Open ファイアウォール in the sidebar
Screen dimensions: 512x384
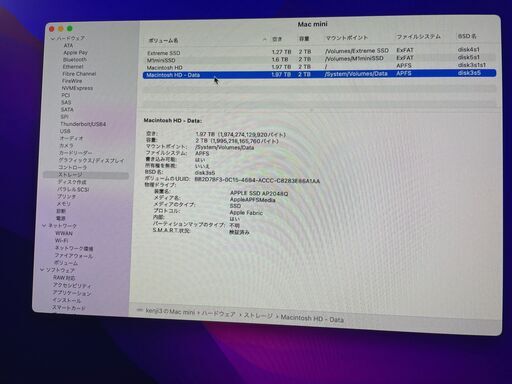74,256
